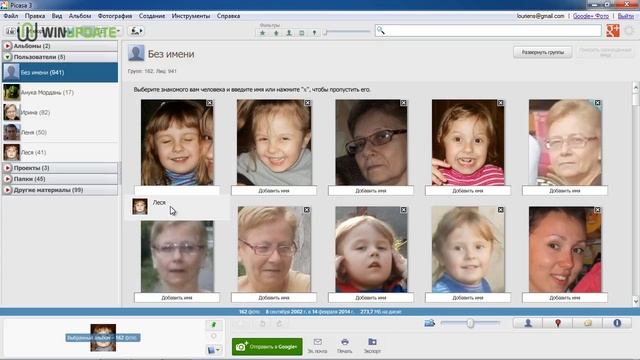This screenshot has width=640, height=360.
Task: Click the Развернуть группы button
Action: click(542, 52)
